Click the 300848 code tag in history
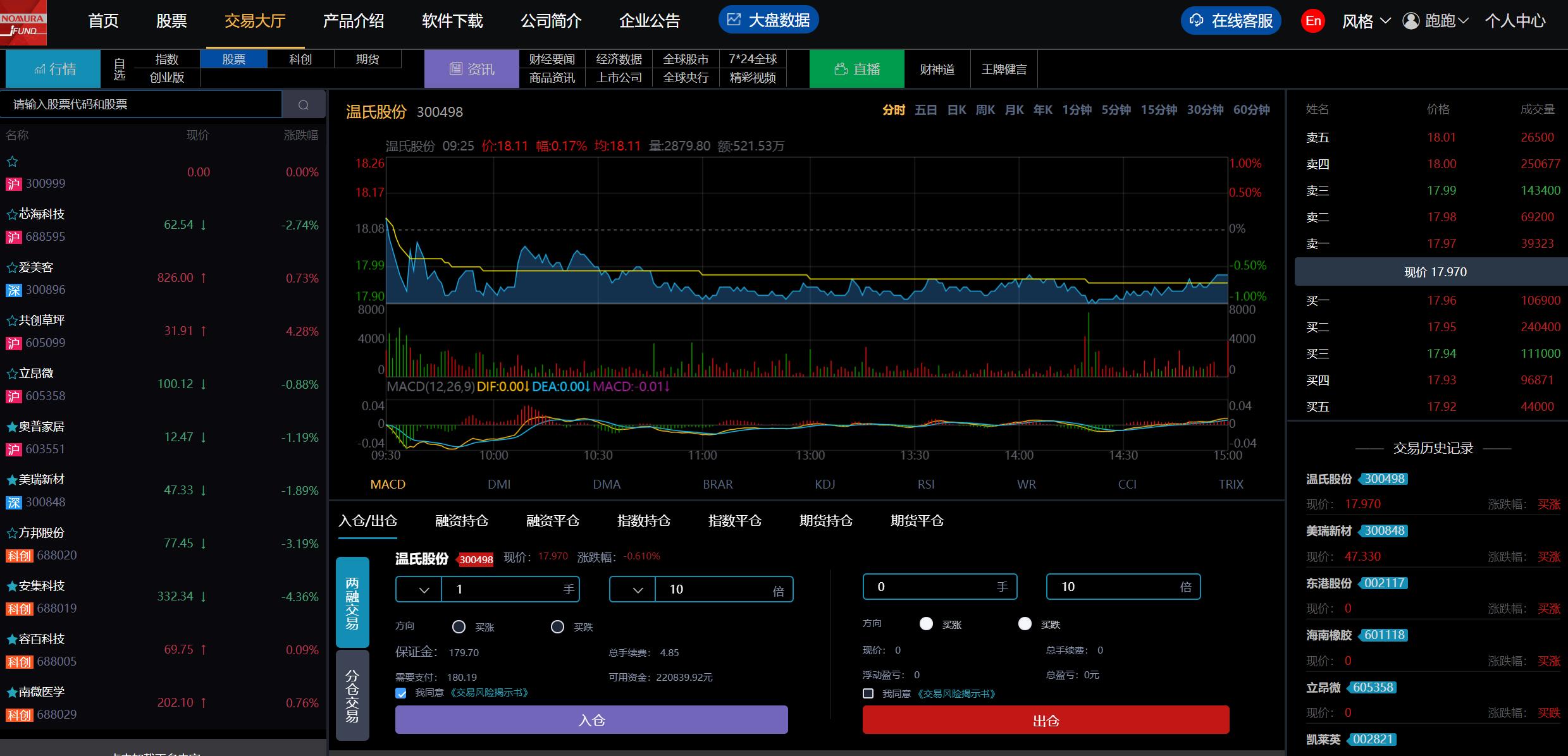The height and width of the screenshot is (756, 1568). (1384, 531)
